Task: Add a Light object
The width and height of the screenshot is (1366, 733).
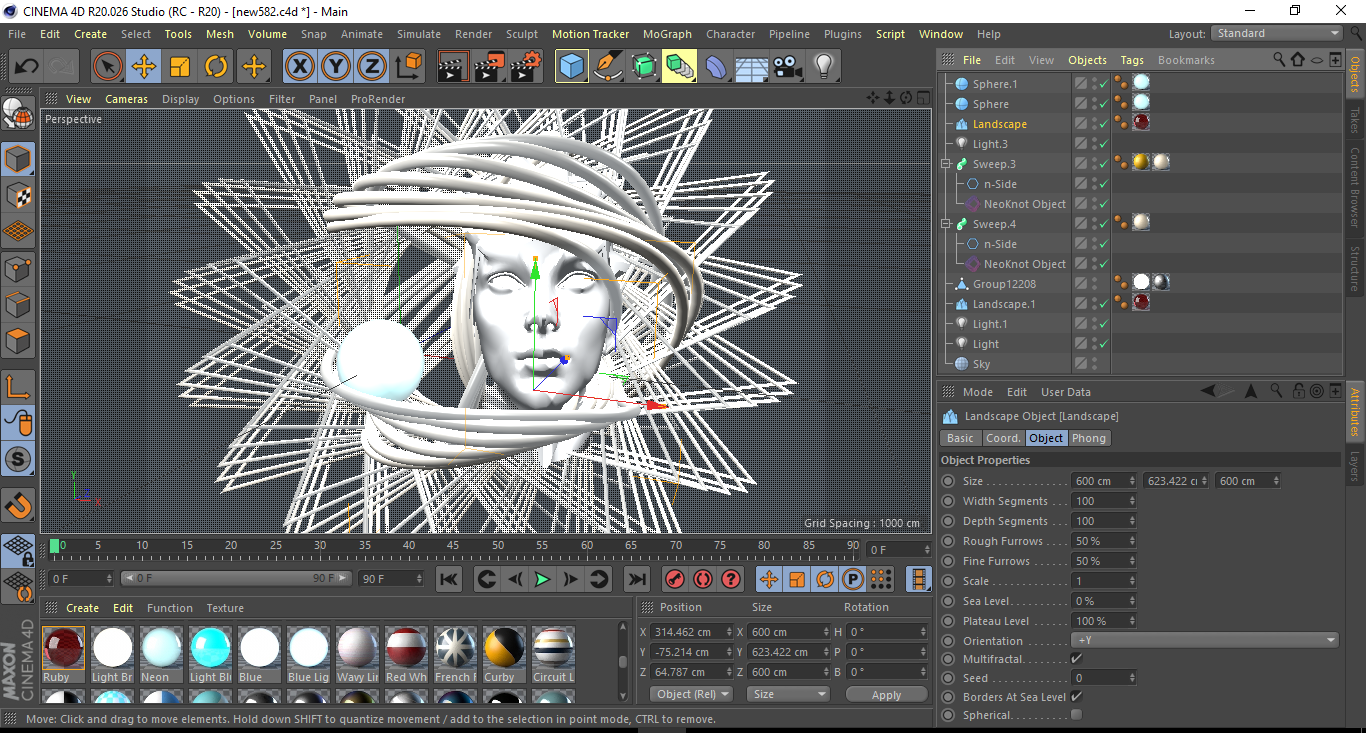Action: point(824,67)
